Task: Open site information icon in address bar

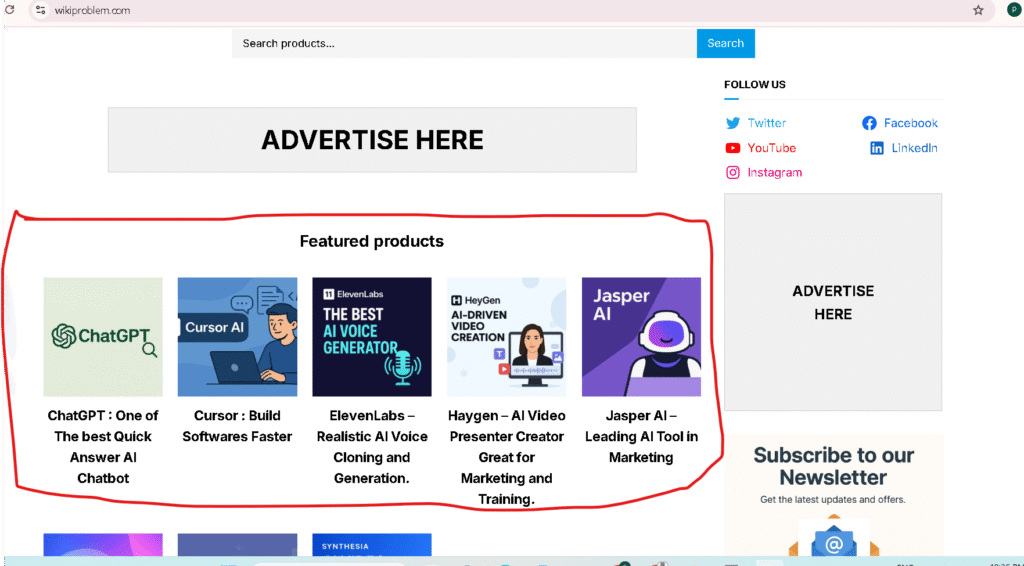Action: [x=40, y=10]
